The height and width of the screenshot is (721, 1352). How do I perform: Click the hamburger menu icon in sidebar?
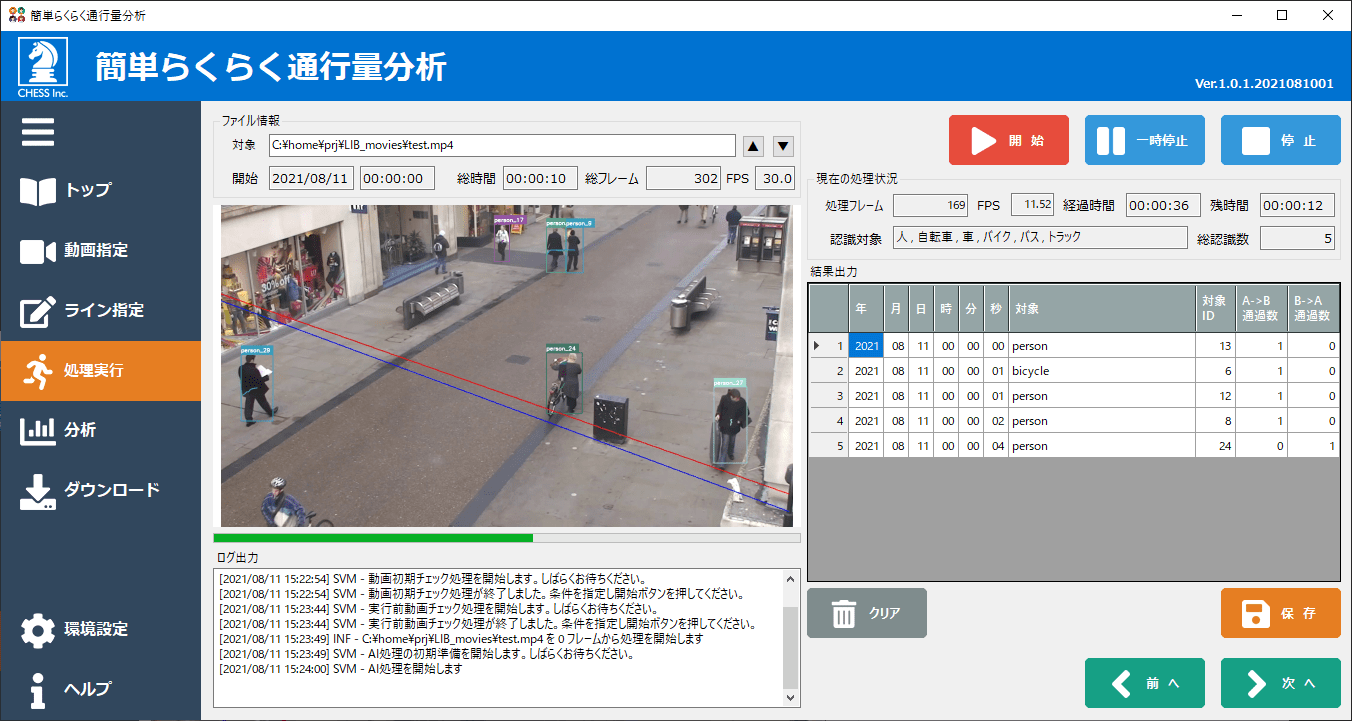point(38,132)
